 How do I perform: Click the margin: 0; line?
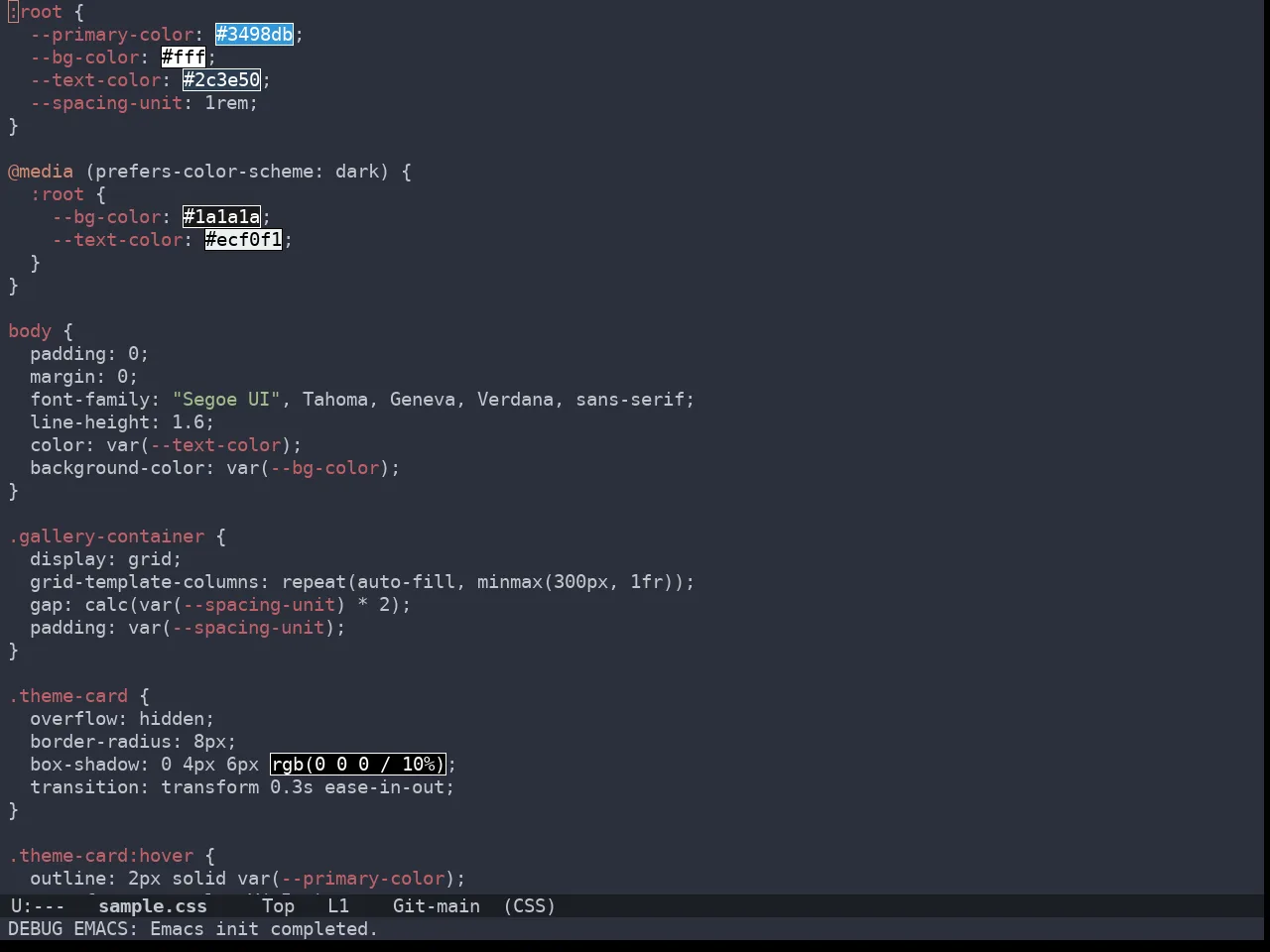pyautogui.click(x=84, y=377)
